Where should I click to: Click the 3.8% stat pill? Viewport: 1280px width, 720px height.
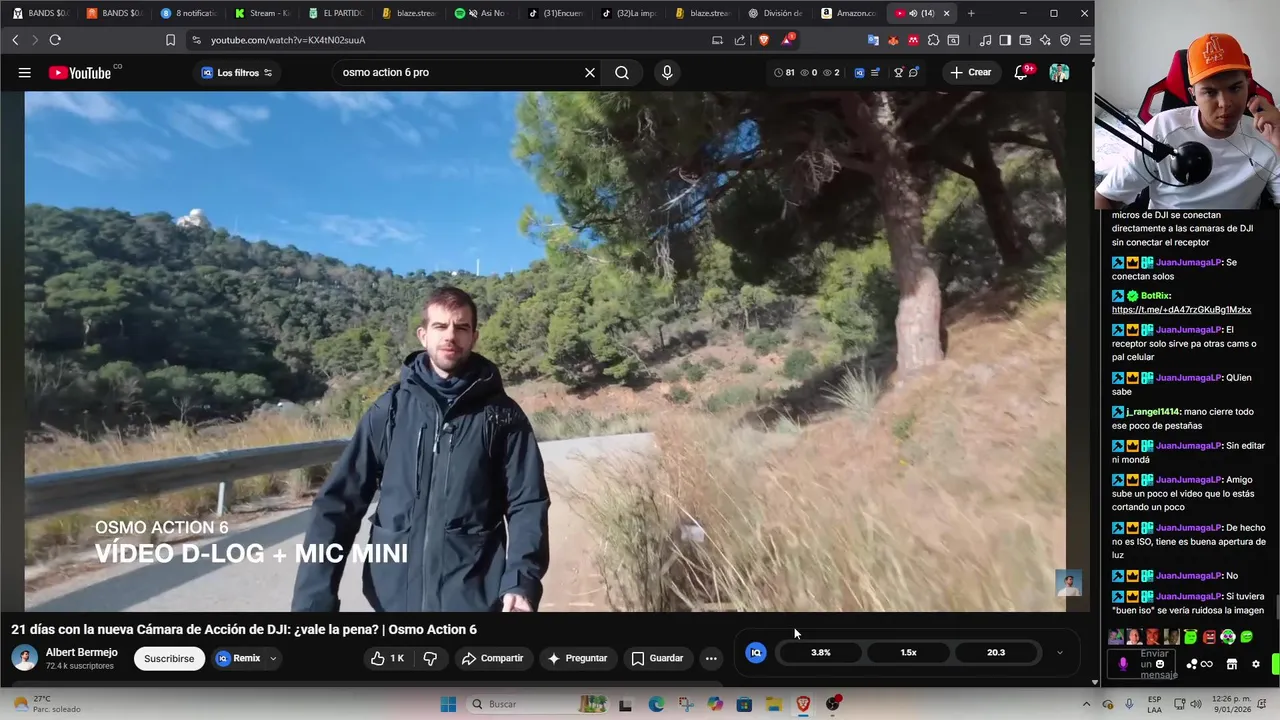[x=820, y=652]
